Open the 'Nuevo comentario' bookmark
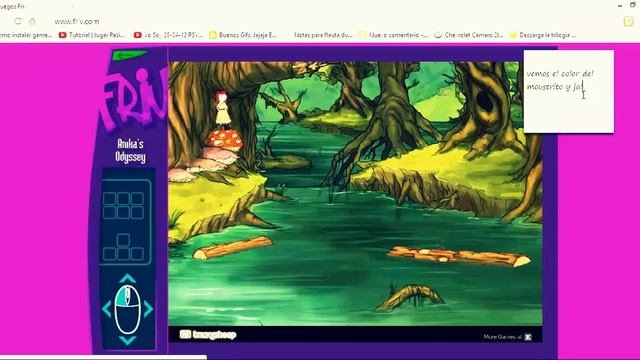Viewport: 640px width, 360px height. pos(393,35)
